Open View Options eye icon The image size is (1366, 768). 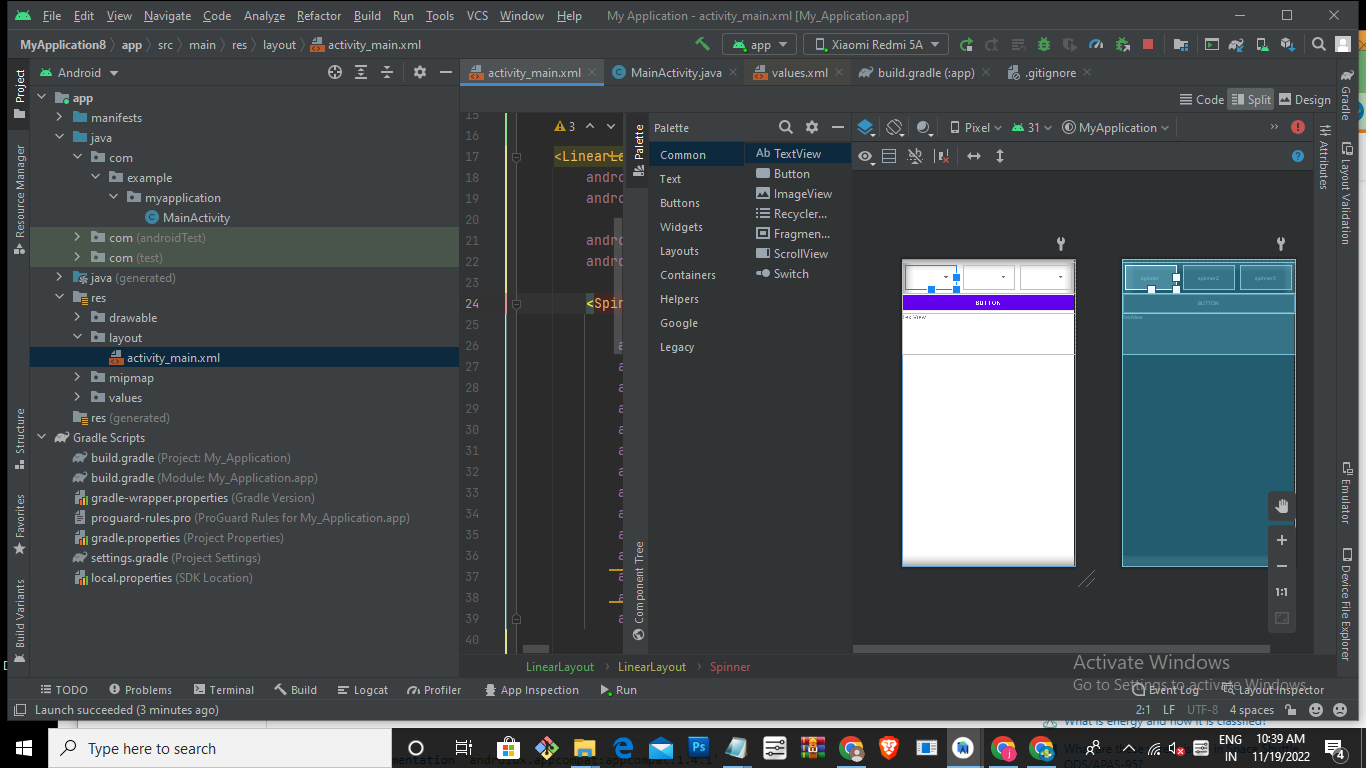pyautogui.click(x=865, y=156)
